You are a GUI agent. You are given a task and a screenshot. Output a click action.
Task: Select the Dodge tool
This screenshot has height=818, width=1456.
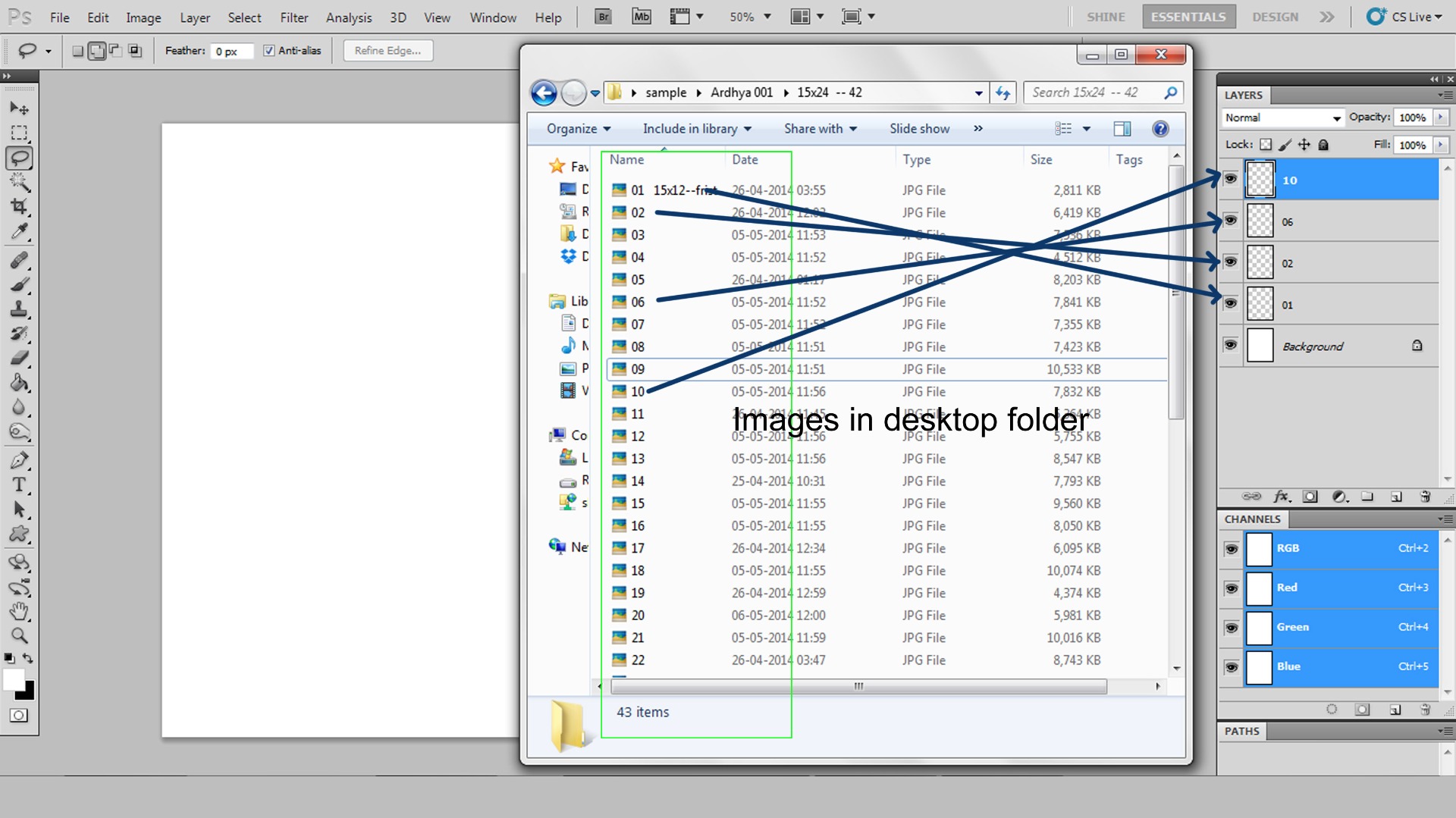[x=19, y=432]
